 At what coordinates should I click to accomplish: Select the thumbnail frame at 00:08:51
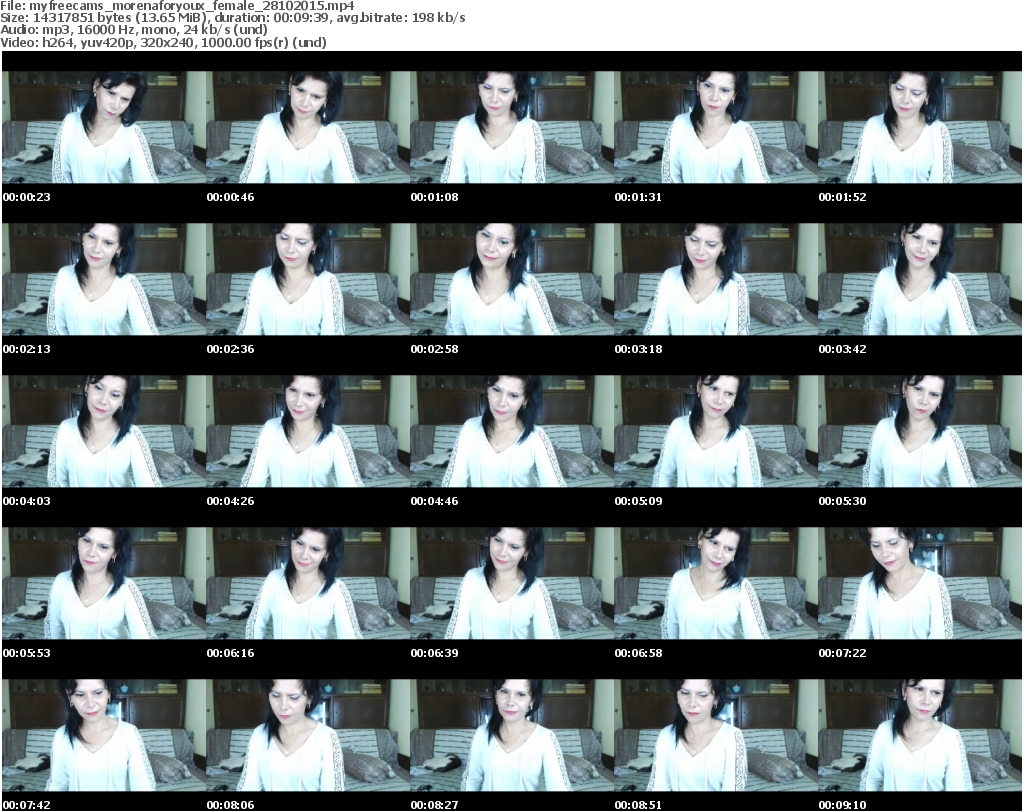716,735
